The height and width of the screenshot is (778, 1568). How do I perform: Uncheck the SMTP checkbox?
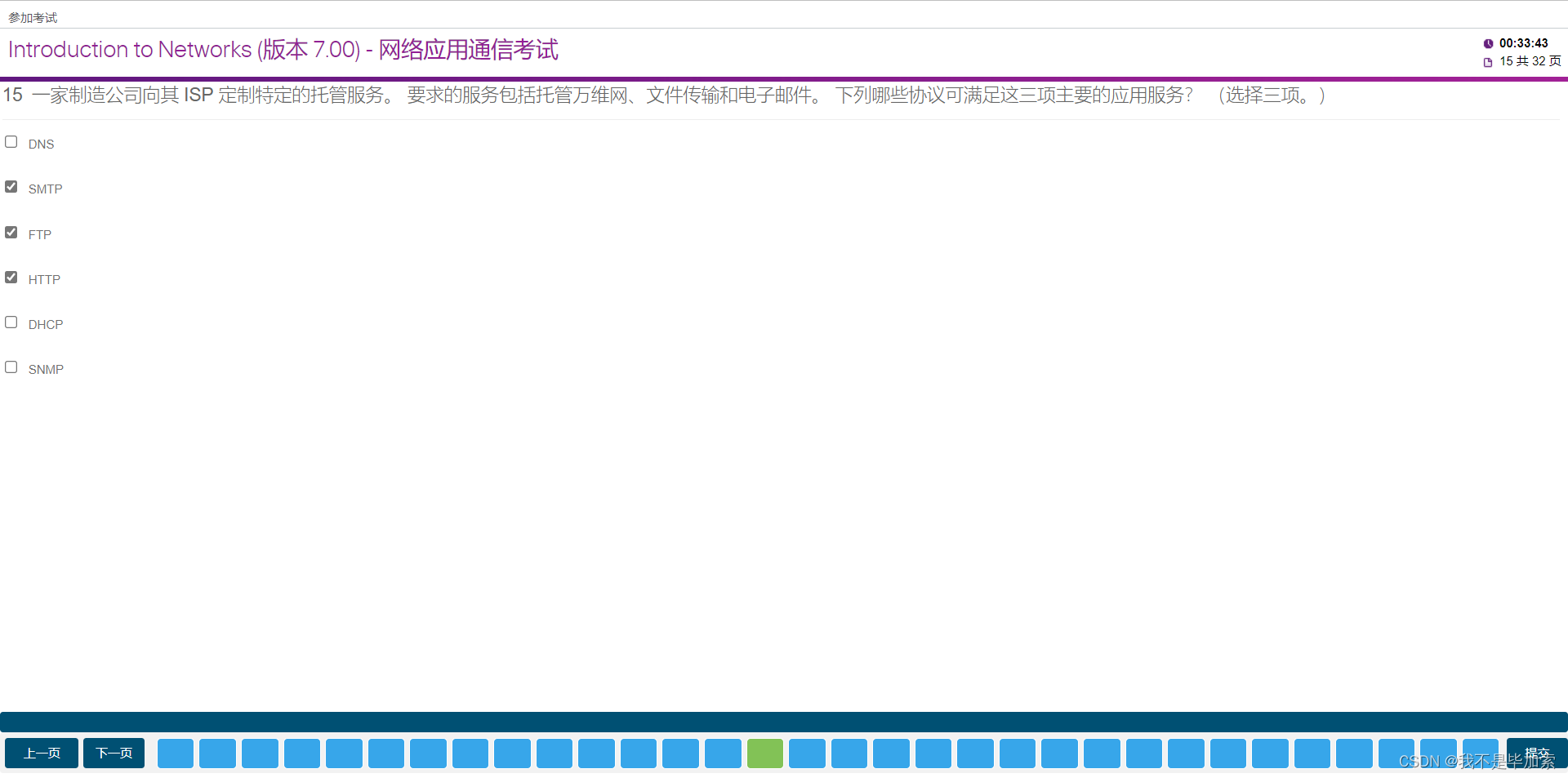pos(11,187)
